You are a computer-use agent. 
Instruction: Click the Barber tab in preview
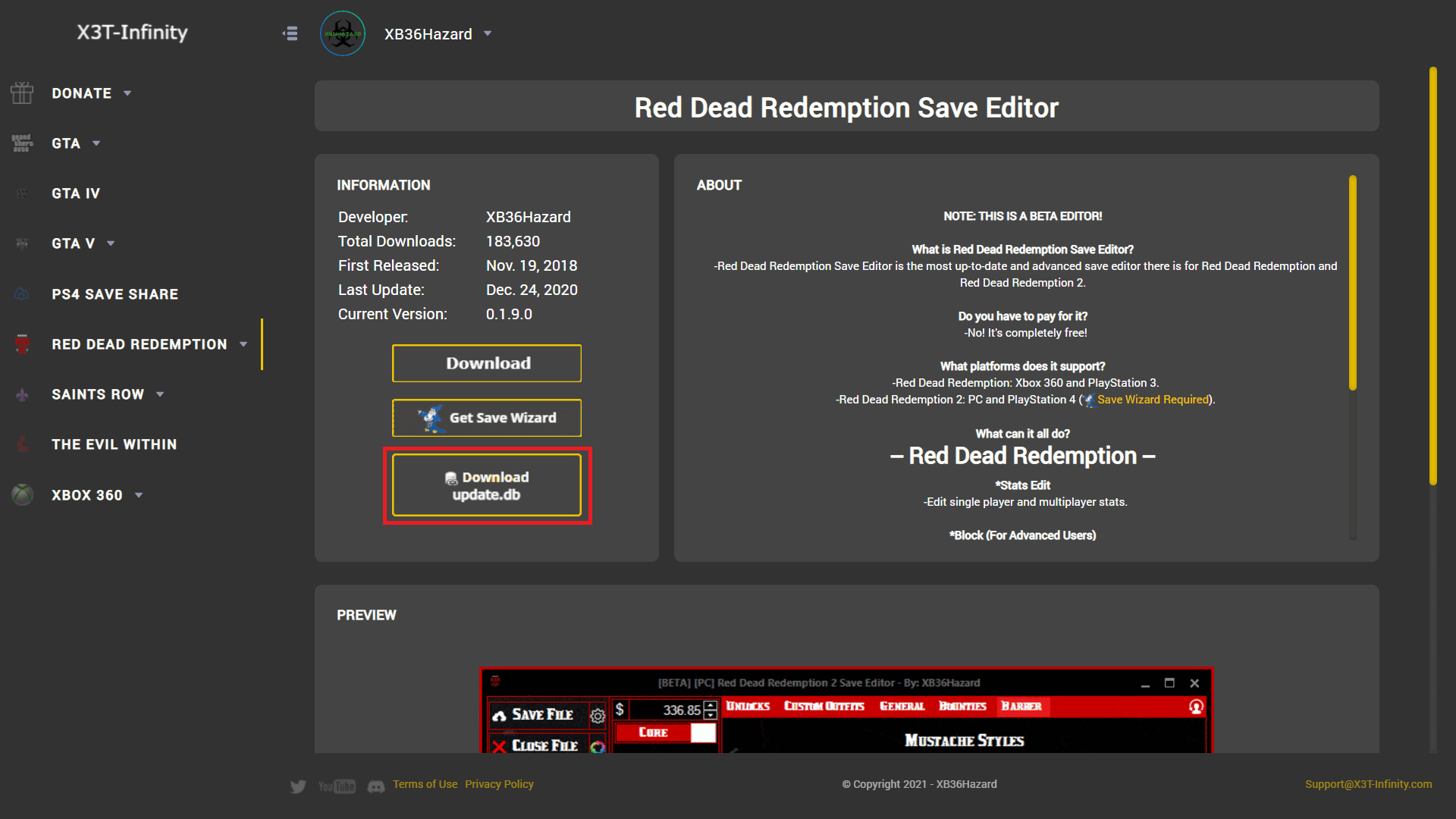(x=1021, y=706)
